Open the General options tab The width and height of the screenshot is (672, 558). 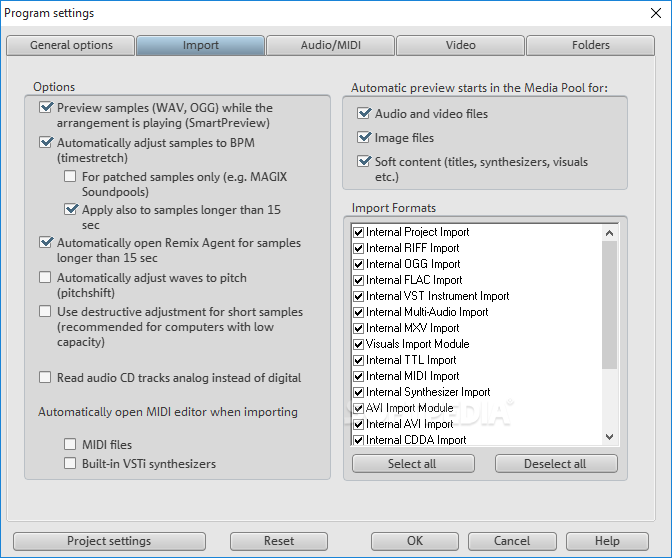(71, 45)
